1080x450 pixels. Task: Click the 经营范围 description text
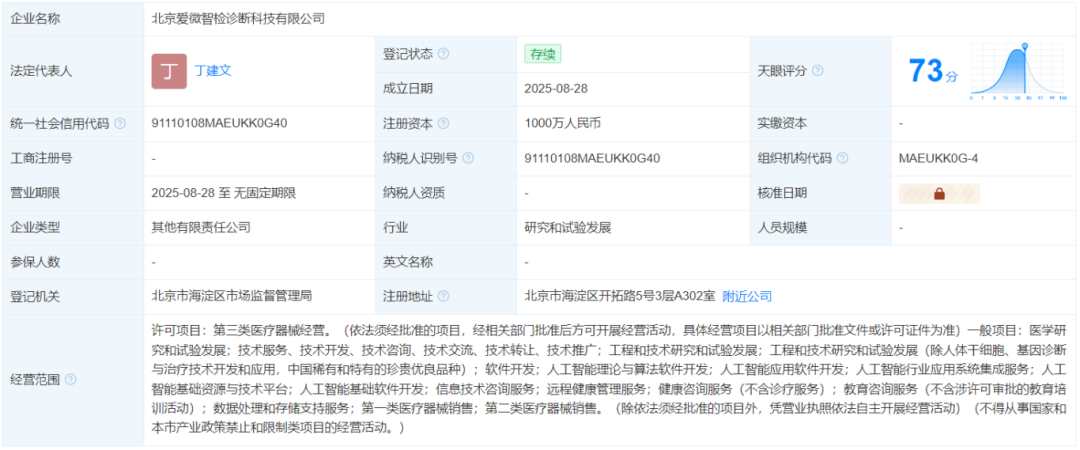(610, 380)
